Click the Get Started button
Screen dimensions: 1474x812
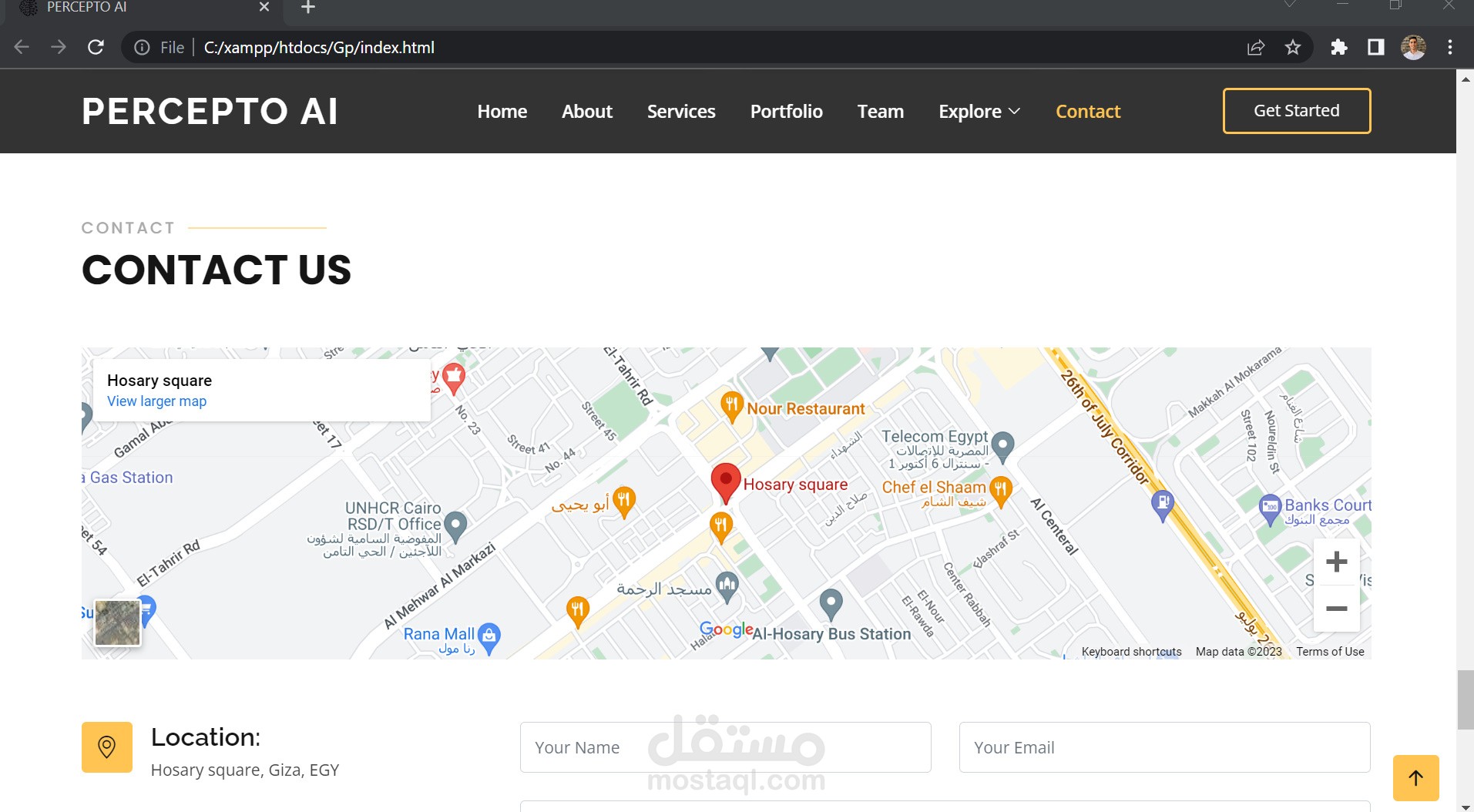[x=1297, y=111]
